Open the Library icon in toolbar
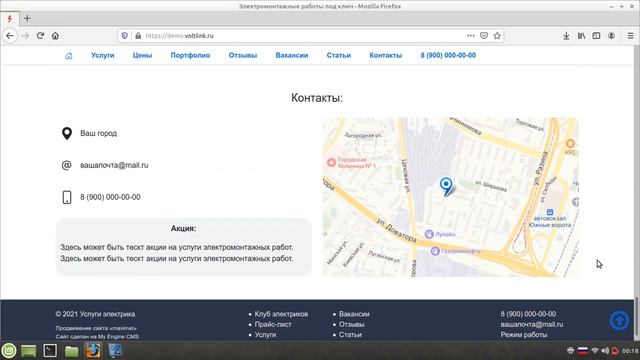This screenshot has width=640, height=360. pos(581,36)
